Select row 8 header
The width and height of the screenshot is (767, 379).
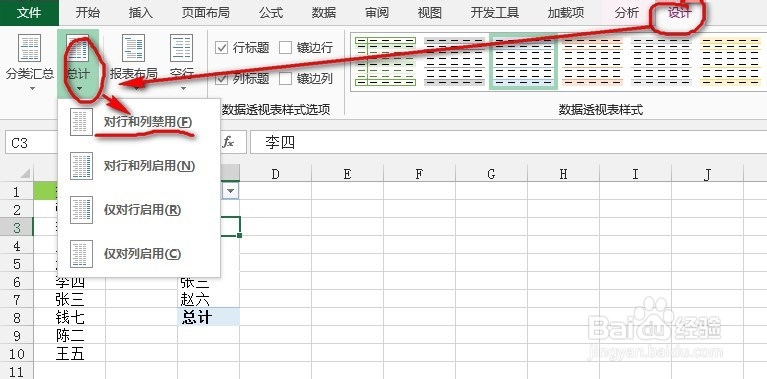click(17, 318)
